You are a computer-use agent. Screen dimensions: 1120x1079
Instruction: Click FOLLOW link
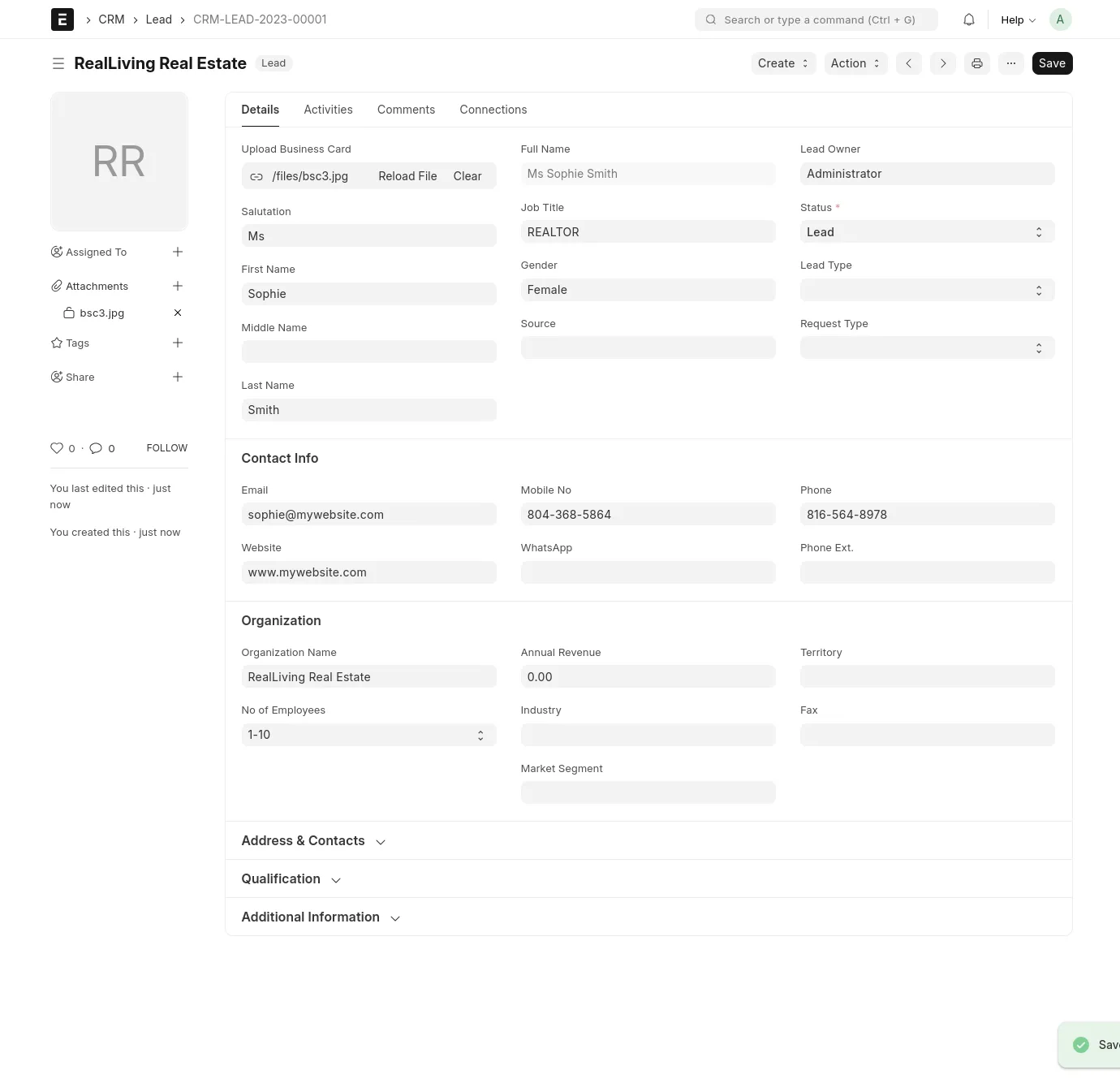167,448
